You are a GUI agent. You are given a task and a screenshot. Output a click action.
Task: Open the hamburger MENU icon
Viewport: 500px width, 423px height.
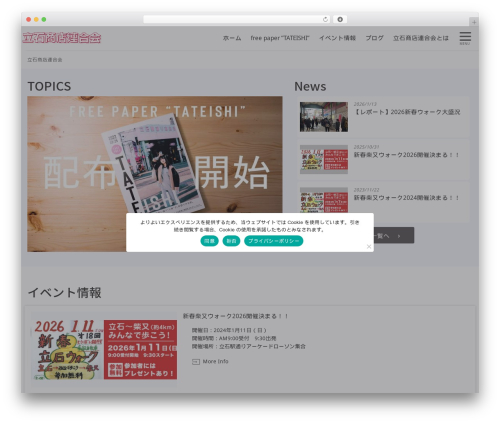pyautogui.click(x=465, y=38)
